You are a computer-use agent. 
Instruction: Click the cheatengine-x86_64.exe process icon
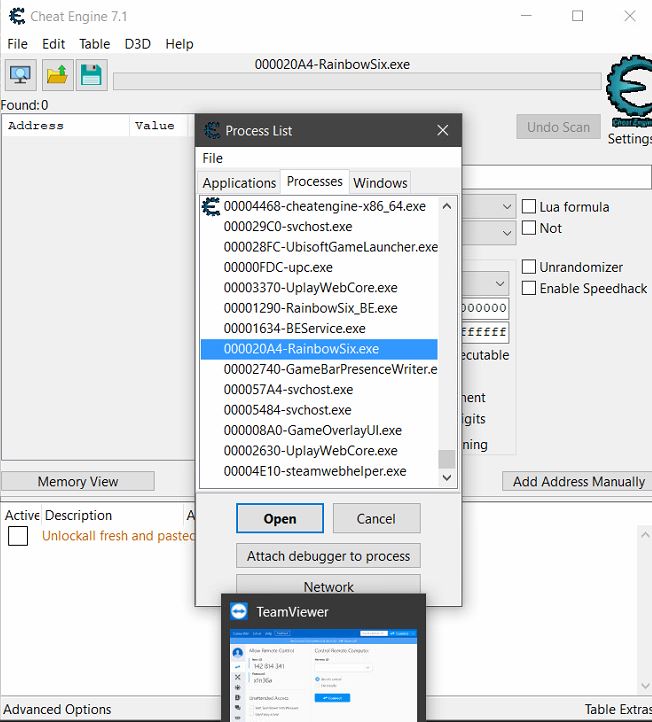click(211, 206)
